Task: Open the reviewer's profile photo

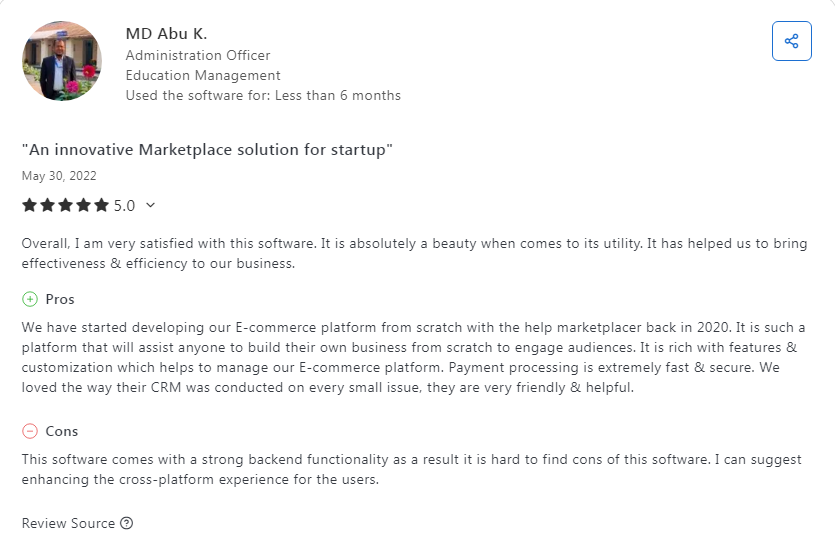Action: coord(62,61)
